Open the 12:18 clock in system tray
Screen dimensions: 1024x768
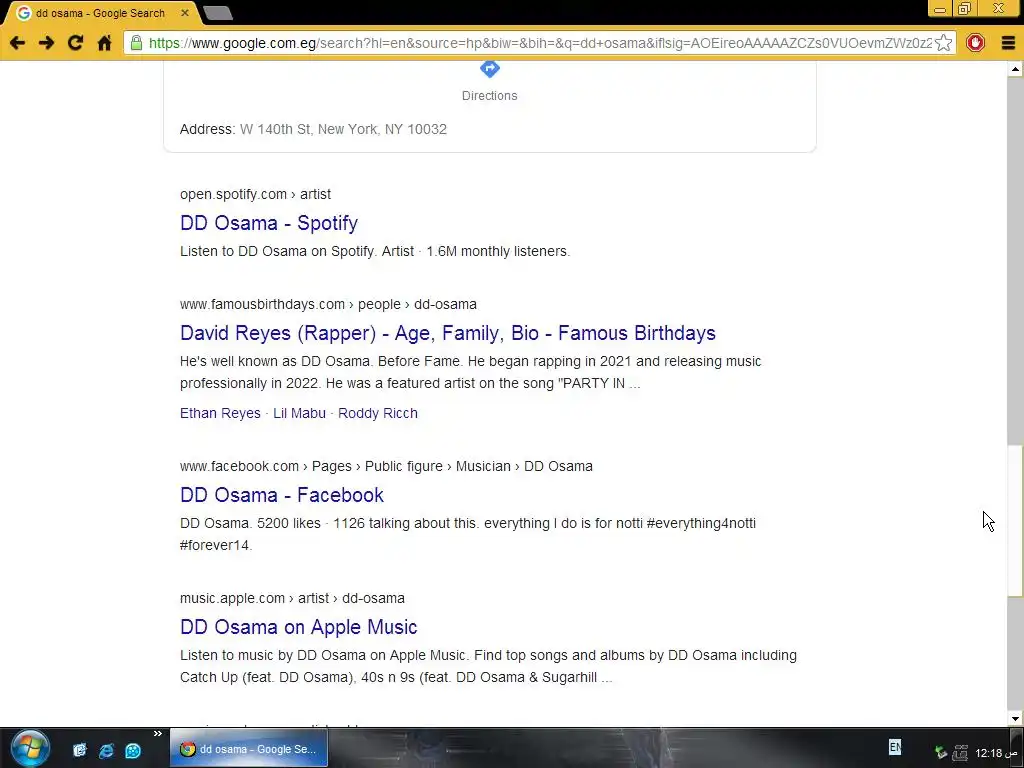997,753
